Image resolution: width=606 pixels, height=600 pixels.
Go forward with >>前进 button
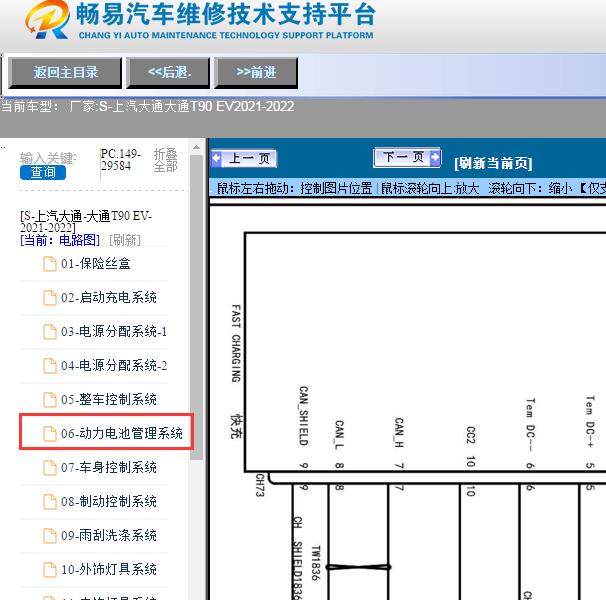click(256, 72)
